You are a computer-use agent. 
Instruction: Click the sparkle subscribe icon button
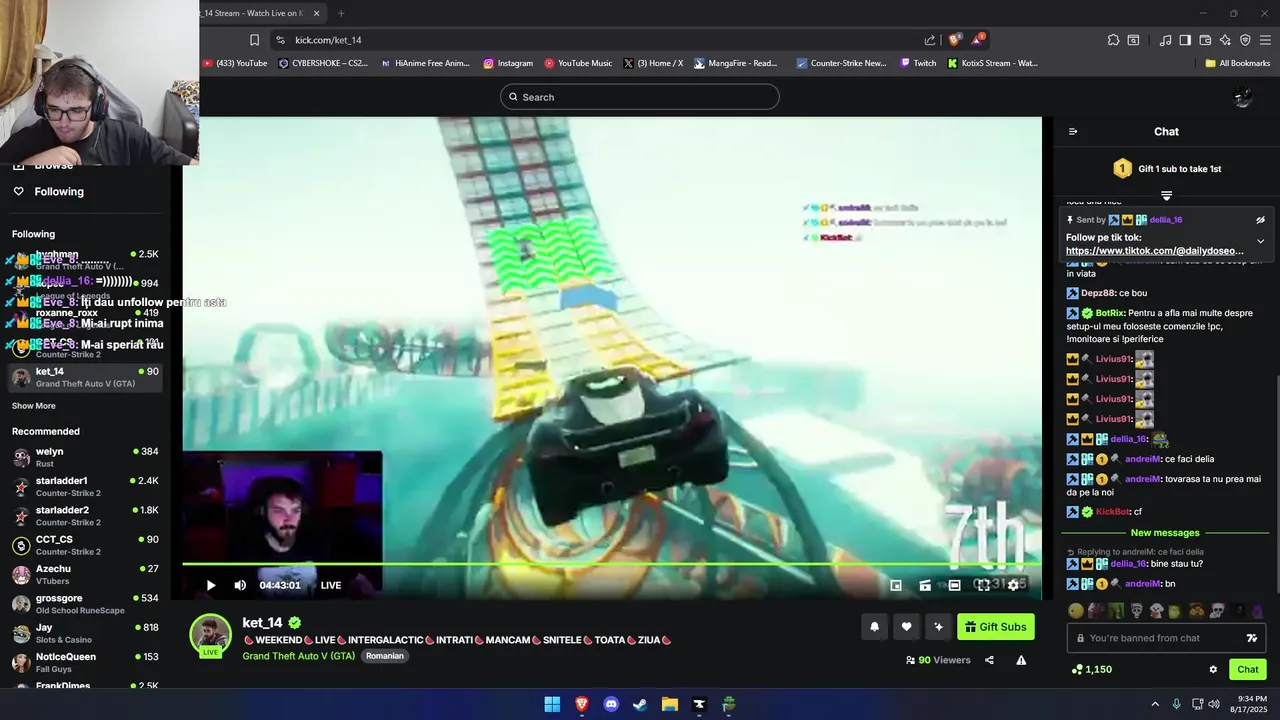click(x=938, y=627)
